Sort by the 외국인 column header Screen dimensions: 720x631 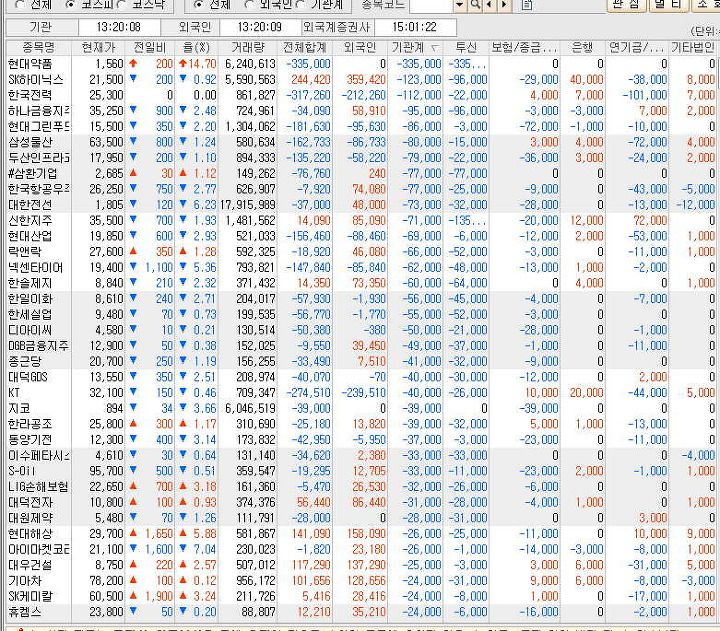coord(360,47)
